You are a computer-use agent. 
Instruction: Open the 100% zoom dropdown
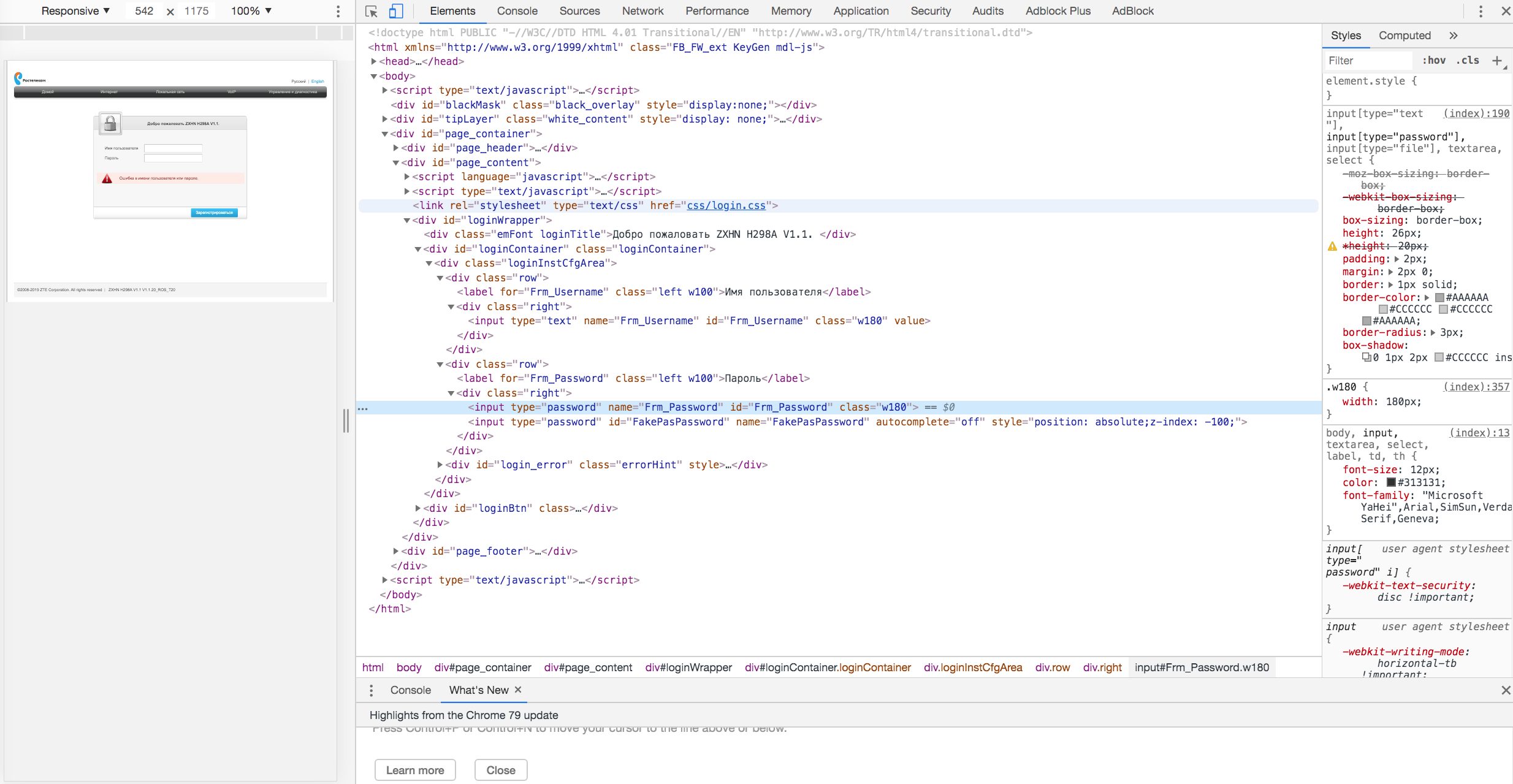[x=251, y=11]
